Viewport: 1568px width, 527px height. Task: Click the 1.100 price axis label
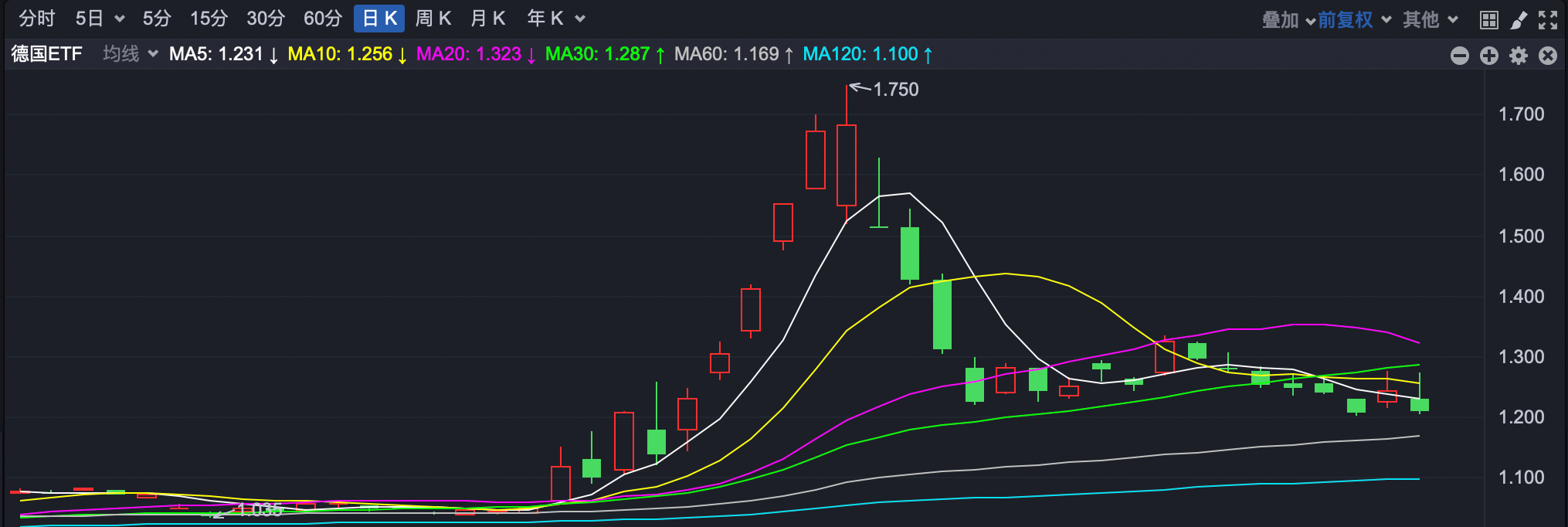coord(1522,478)
